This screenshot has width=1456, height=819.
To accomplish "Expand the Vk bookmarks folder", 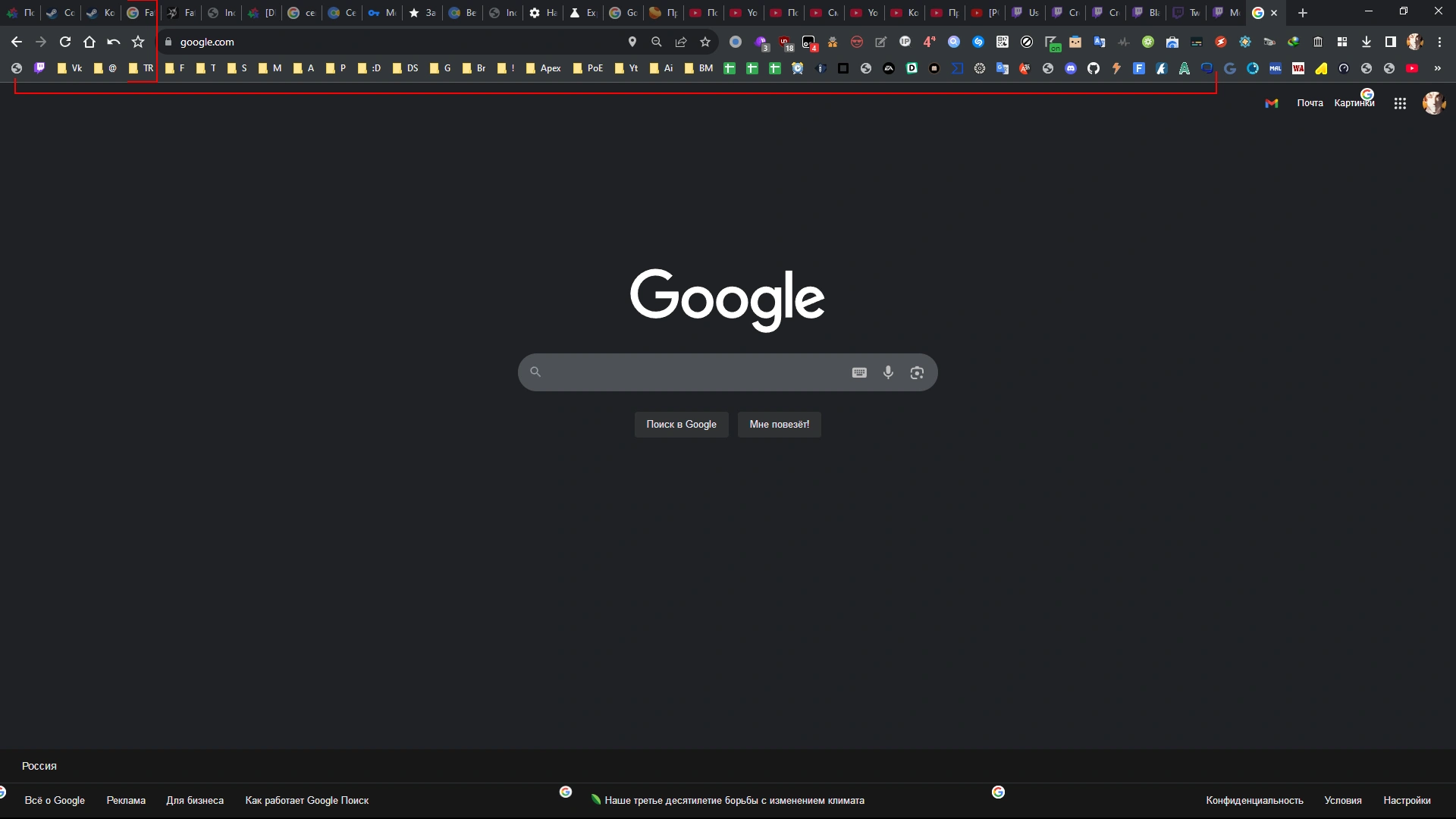I will [x=69, y=68].
